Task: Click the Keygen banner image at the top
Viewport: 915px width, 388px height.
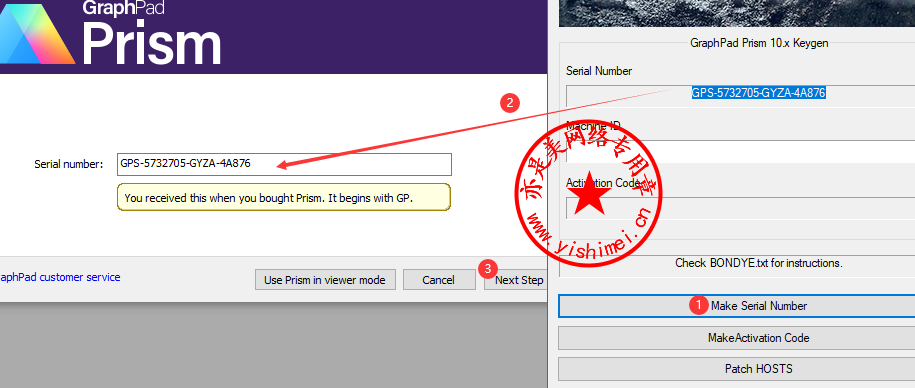Action: point(737,13)
